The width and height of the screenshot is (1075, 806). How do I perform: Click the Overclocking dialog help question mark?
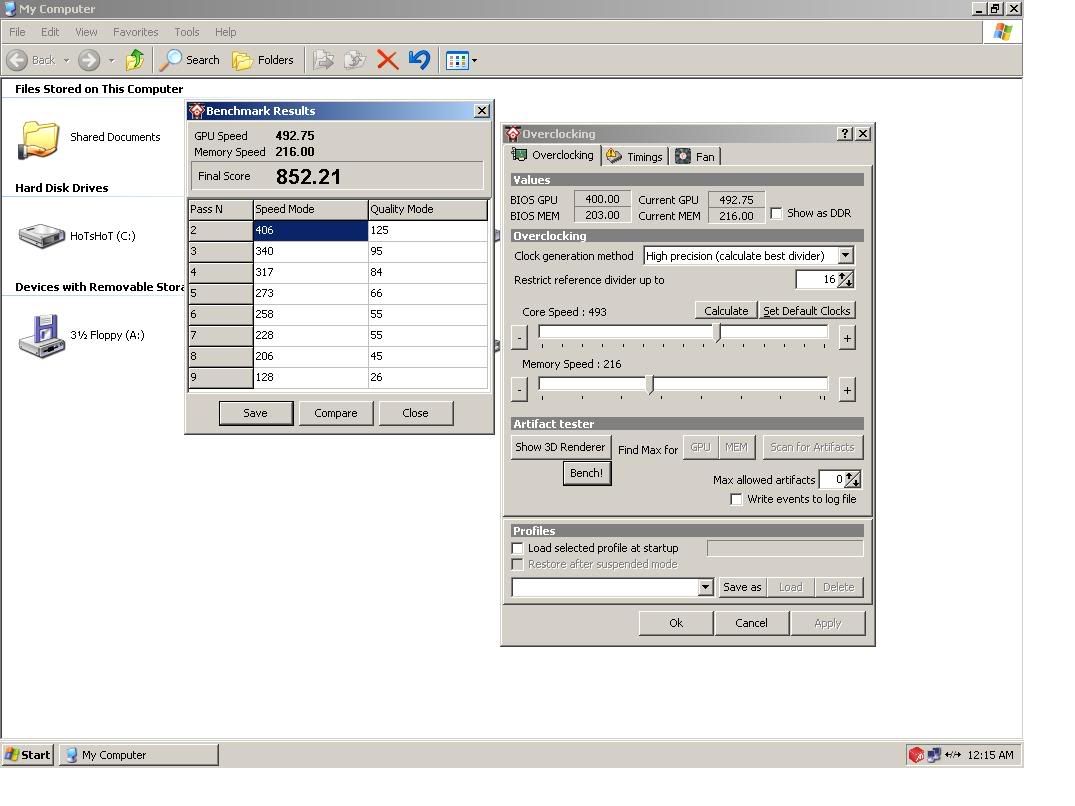[x=845, y=133]
